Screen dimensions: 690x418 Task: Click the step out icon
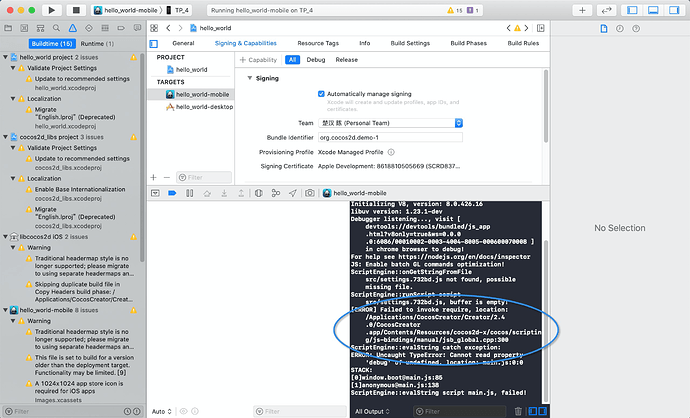pos(241,193)
